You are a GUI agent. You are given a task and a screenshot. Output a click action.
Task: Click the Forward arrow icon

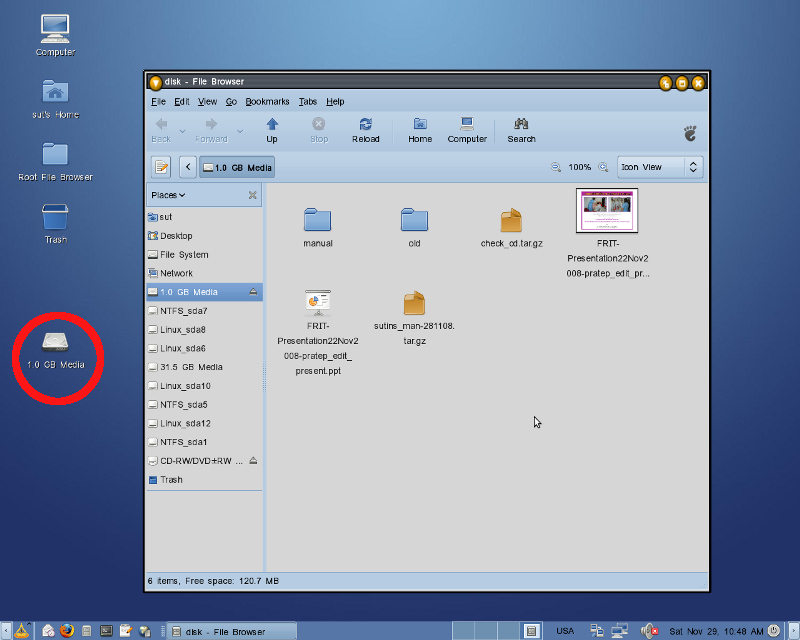pyautogui.click(x=211, y=124)
